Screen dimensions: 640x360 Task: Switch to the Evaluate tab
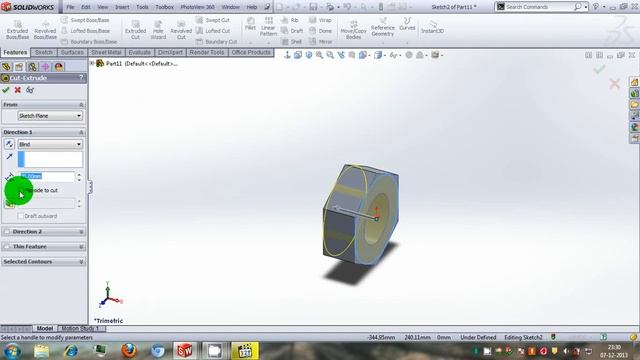[x=139, y=52]
